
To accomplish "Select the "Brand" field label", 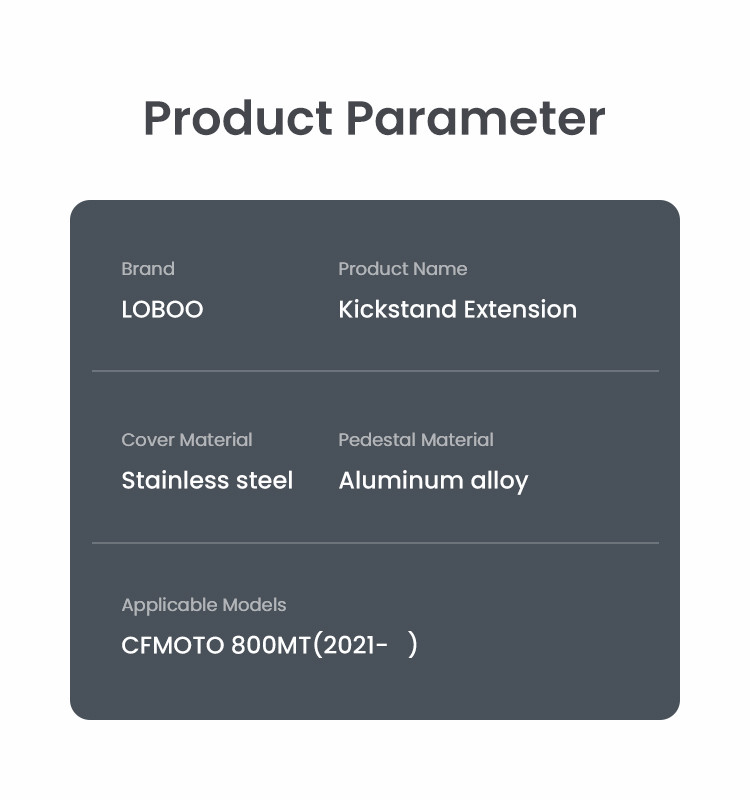I will pyautogui.click(x=148, y=269).
